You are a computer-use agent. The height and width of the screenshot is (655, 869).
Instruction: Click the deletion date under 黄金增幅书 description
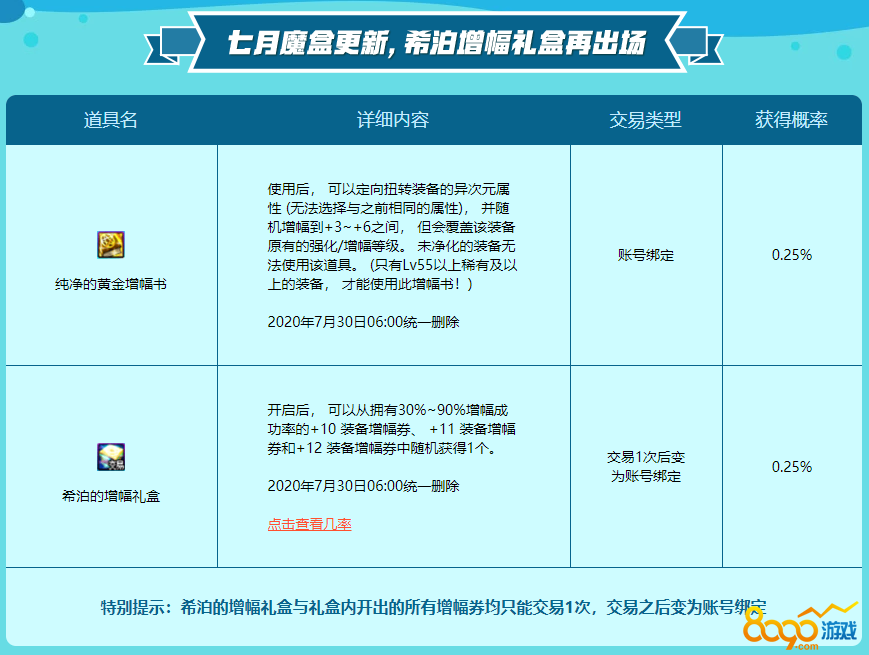tap(363, 323)
